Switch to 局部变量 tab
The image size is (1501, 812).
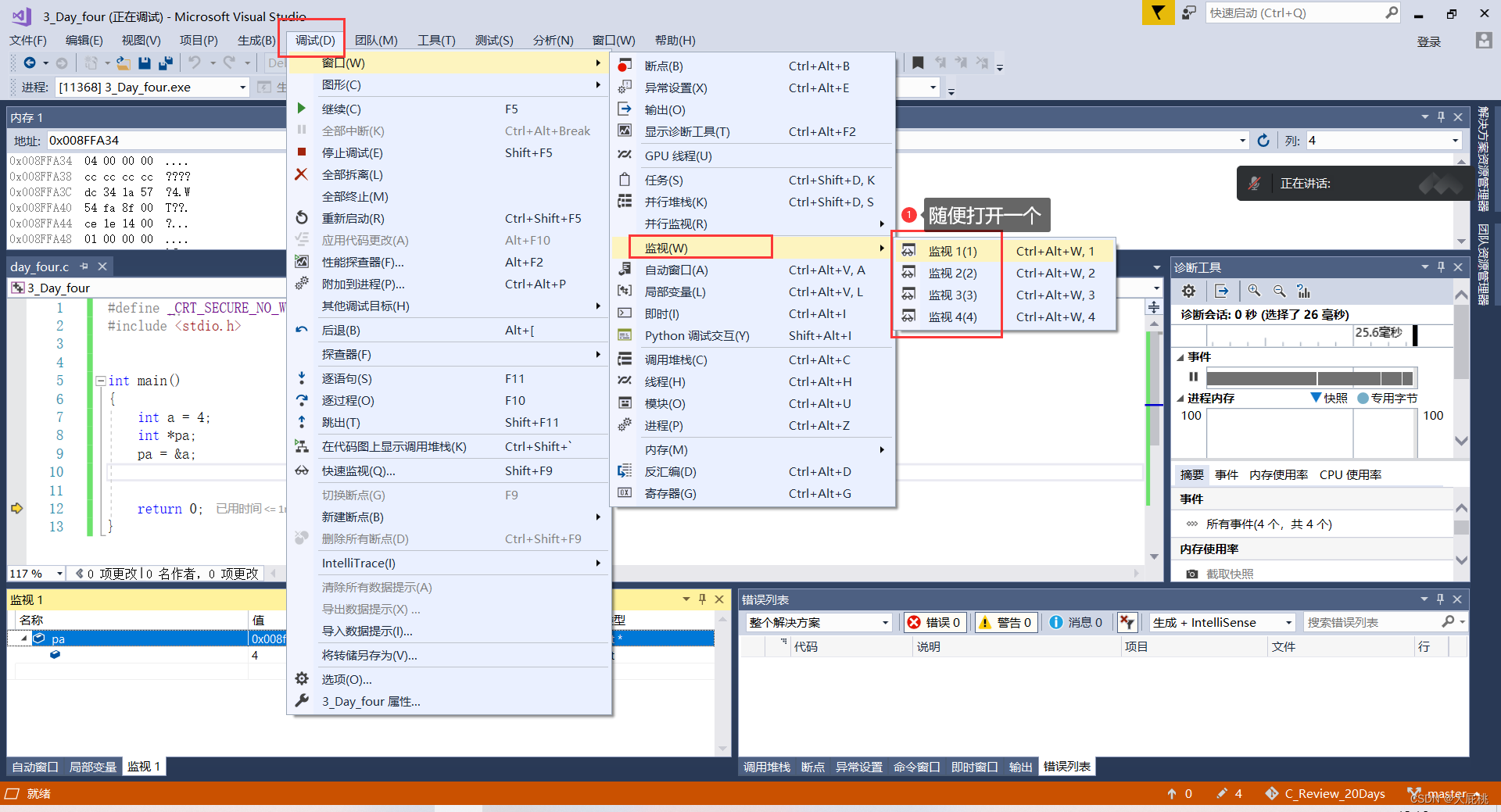(x=93, y=767)
